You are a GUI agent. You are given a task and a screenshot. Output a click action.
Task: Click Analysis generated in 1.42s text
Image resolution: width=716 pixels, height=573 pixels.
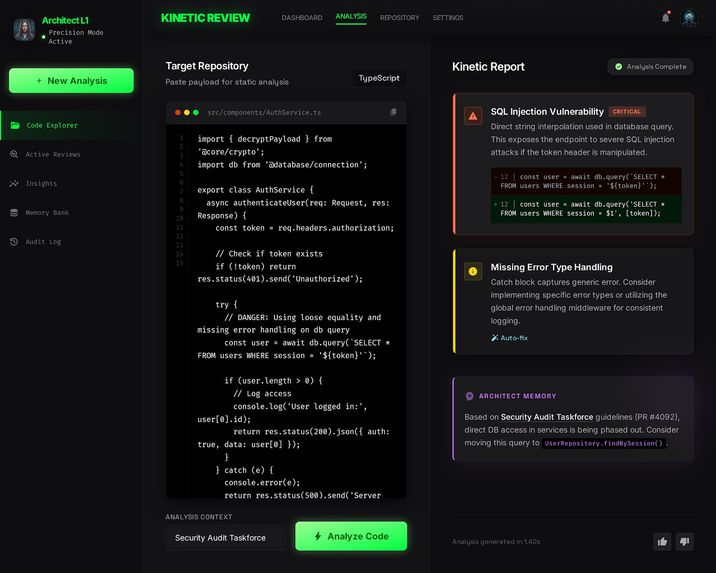click(496, 541)
